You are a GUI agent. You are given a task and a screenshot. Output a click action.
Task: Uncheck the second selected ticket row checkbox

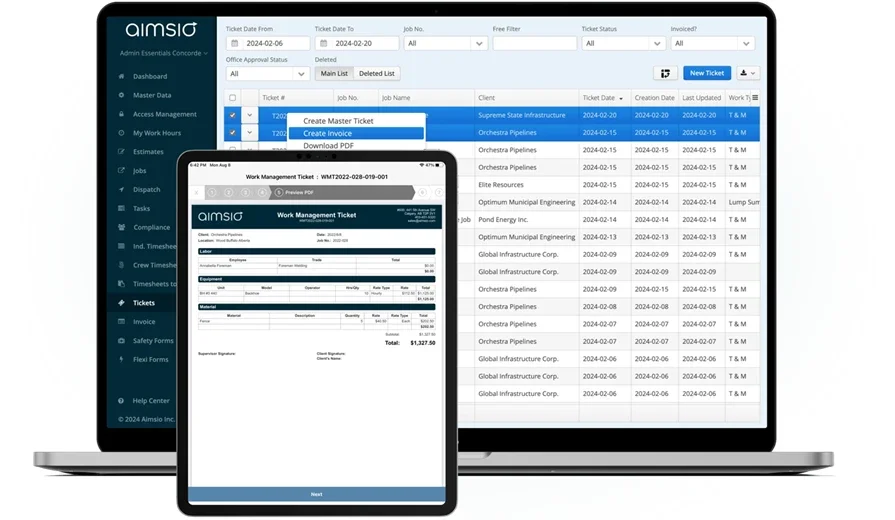point(233,132)
